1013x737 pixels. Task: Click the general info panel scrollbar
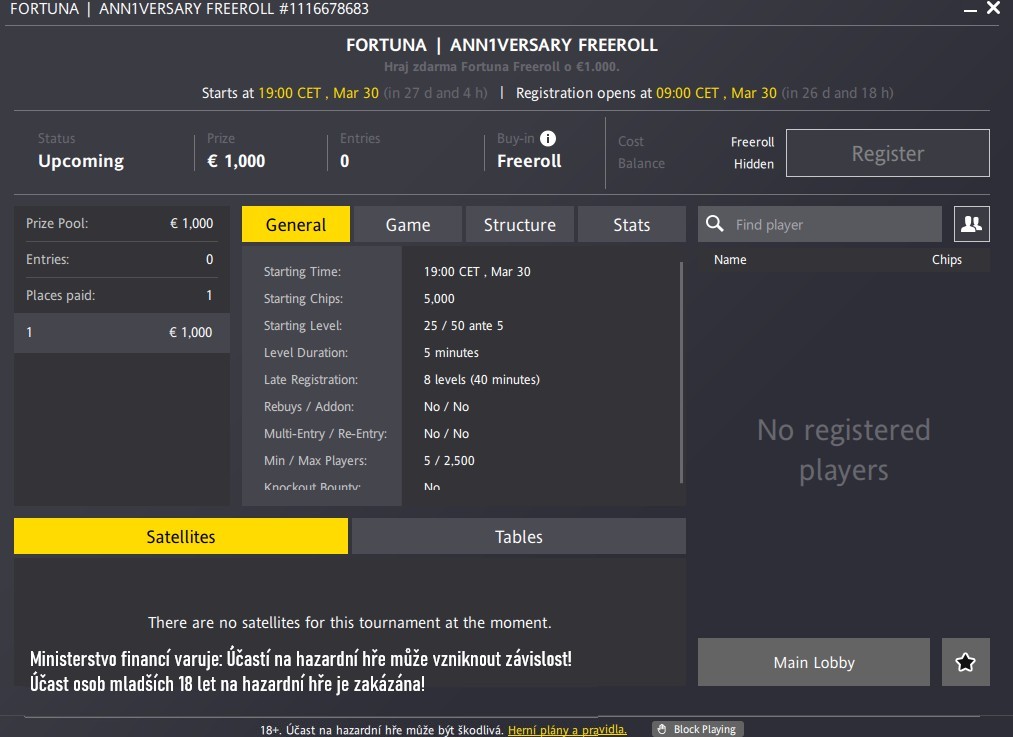[x=682, y=372]
